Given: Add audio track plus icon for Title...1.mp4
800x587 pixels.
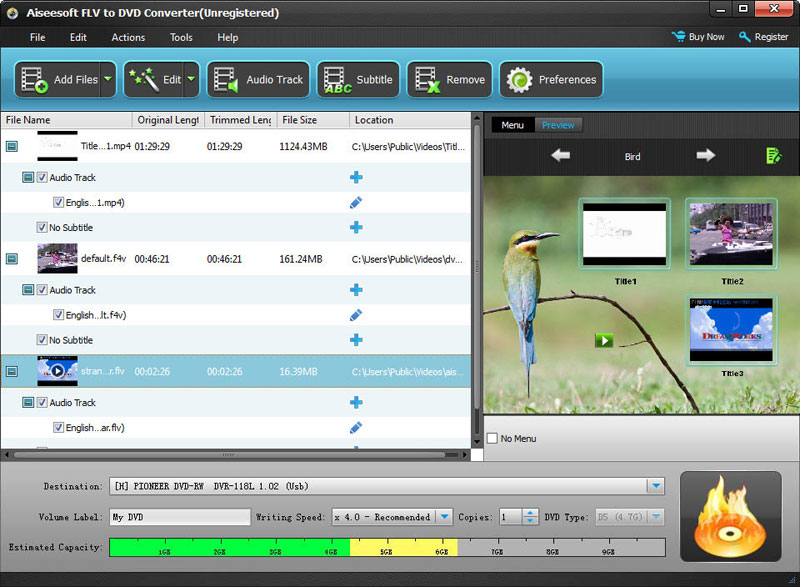Looking at the screenshot, I should (356, 177).
